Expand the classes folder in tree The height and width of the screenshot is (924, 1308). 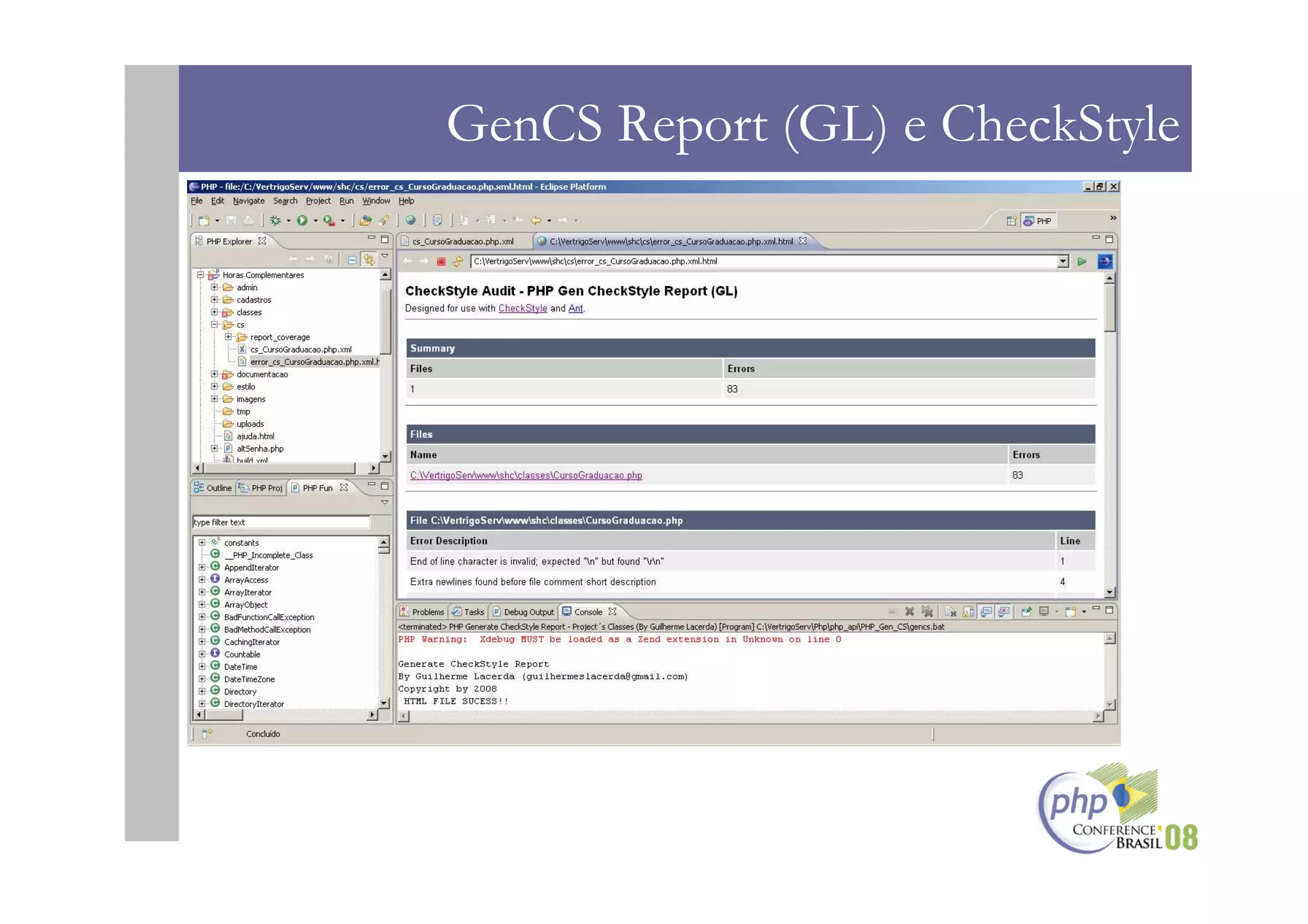click(x=215, y=312)
